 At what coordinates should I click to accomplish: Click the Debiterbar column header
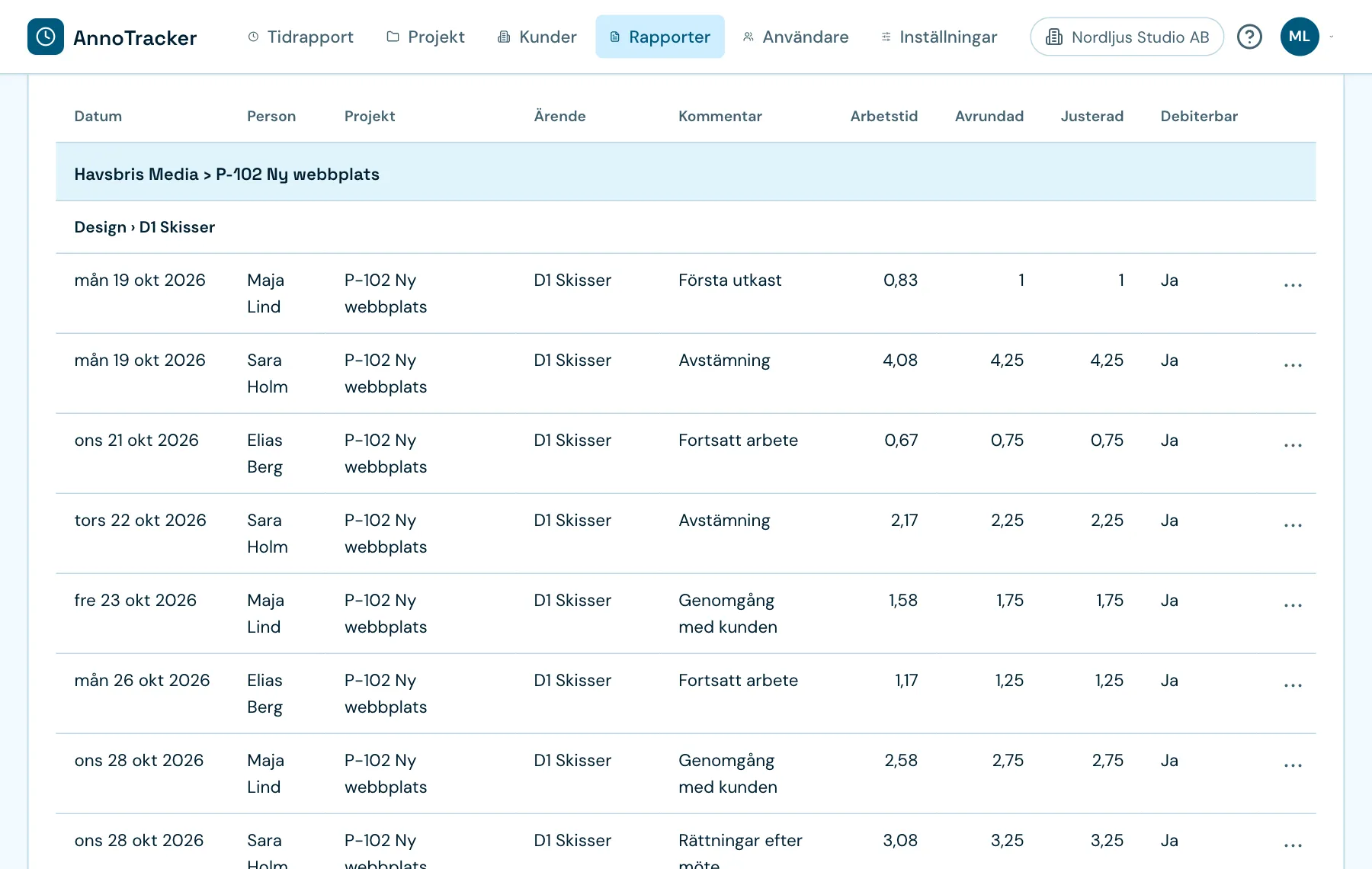point(1199,116)
